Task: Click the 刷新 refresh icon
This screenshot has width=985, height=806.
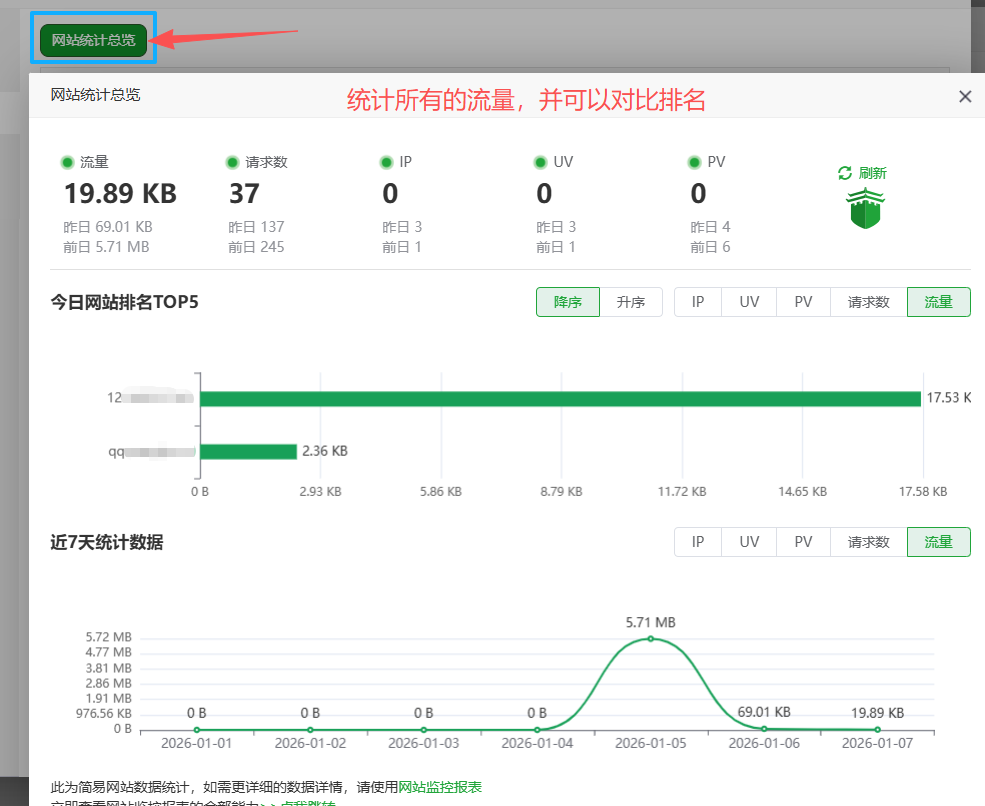Action: pos(845,173)
